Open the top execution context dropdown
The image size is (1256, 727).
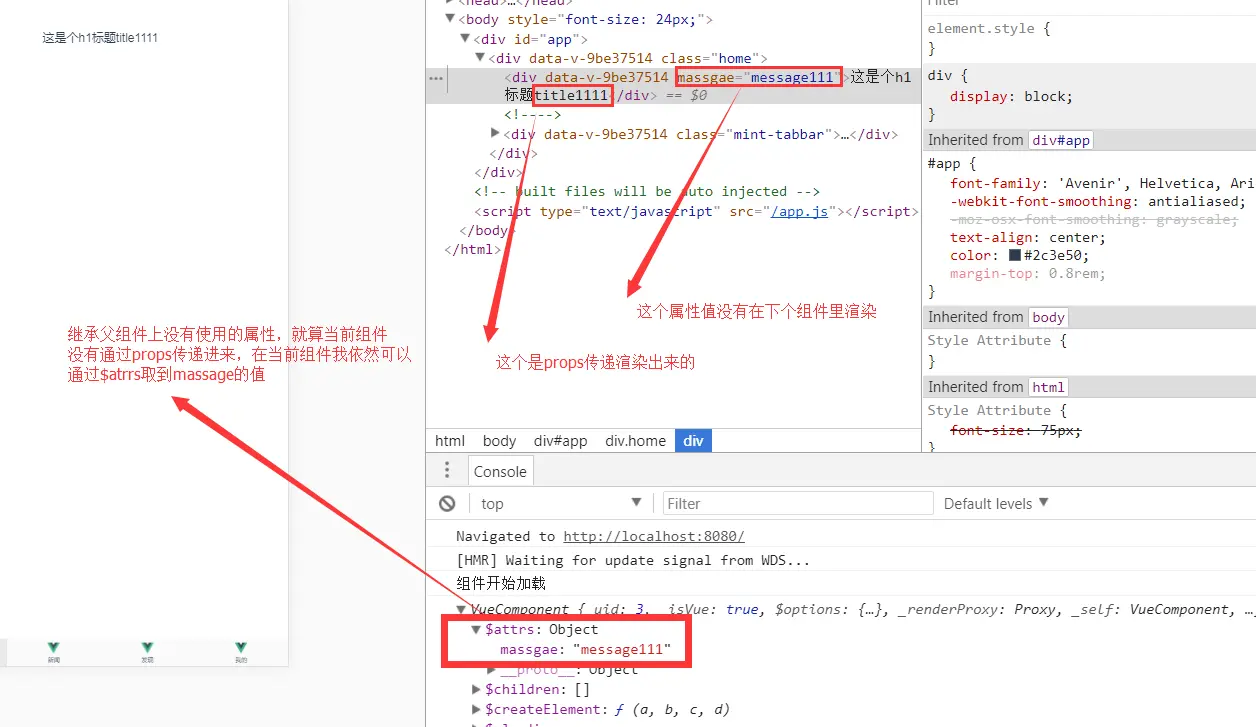561,503
